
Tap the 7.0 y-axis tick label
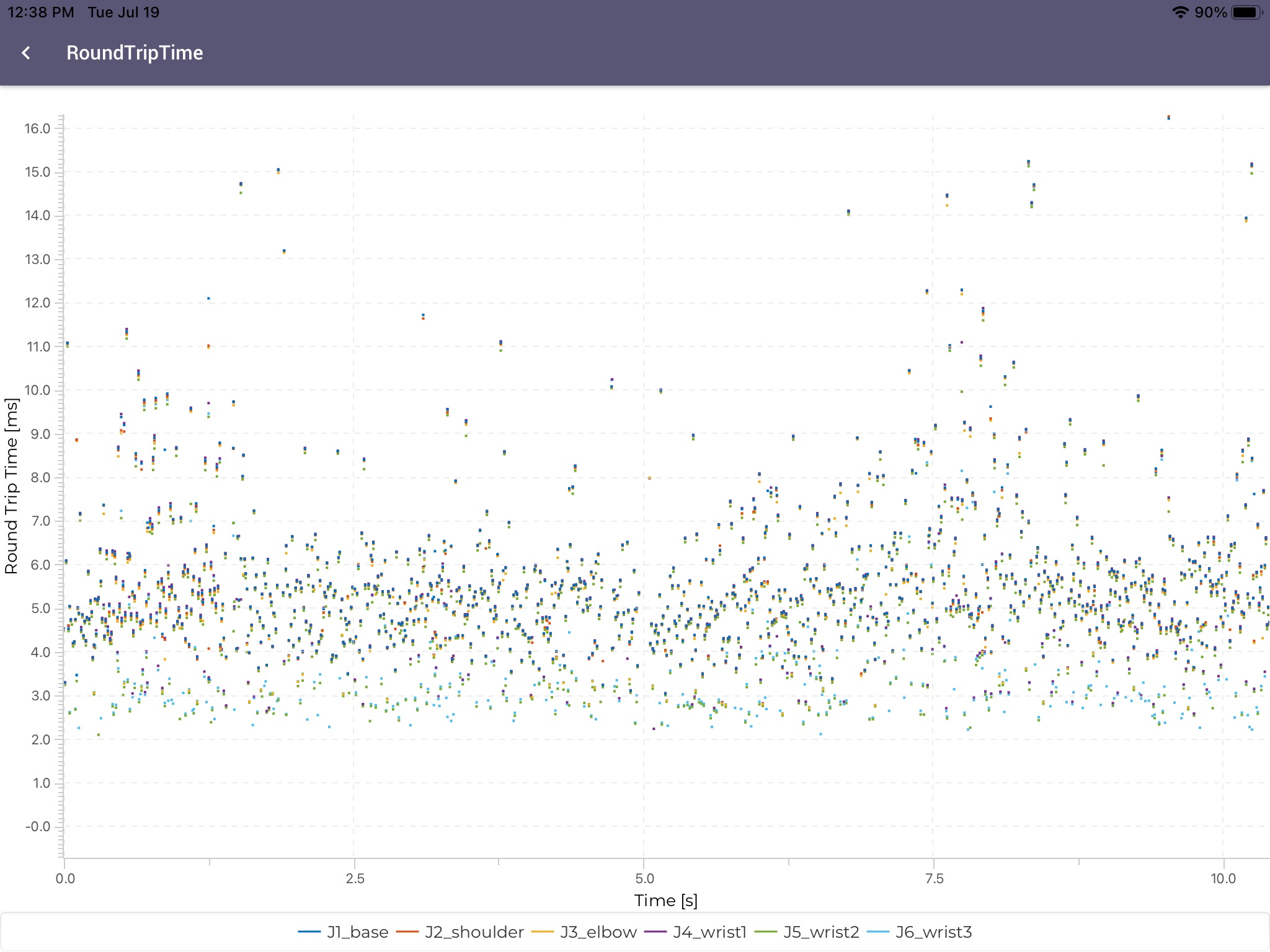[x=40, y=521]
